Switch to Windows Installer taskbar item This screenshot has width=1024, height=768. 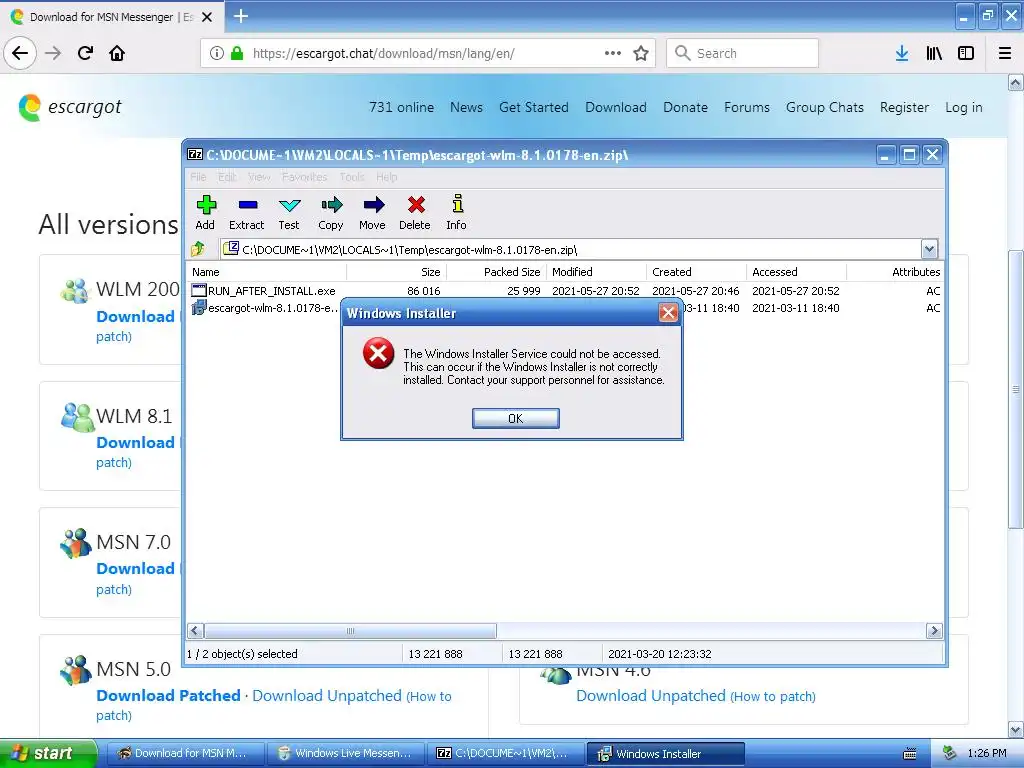click(665, 754)
